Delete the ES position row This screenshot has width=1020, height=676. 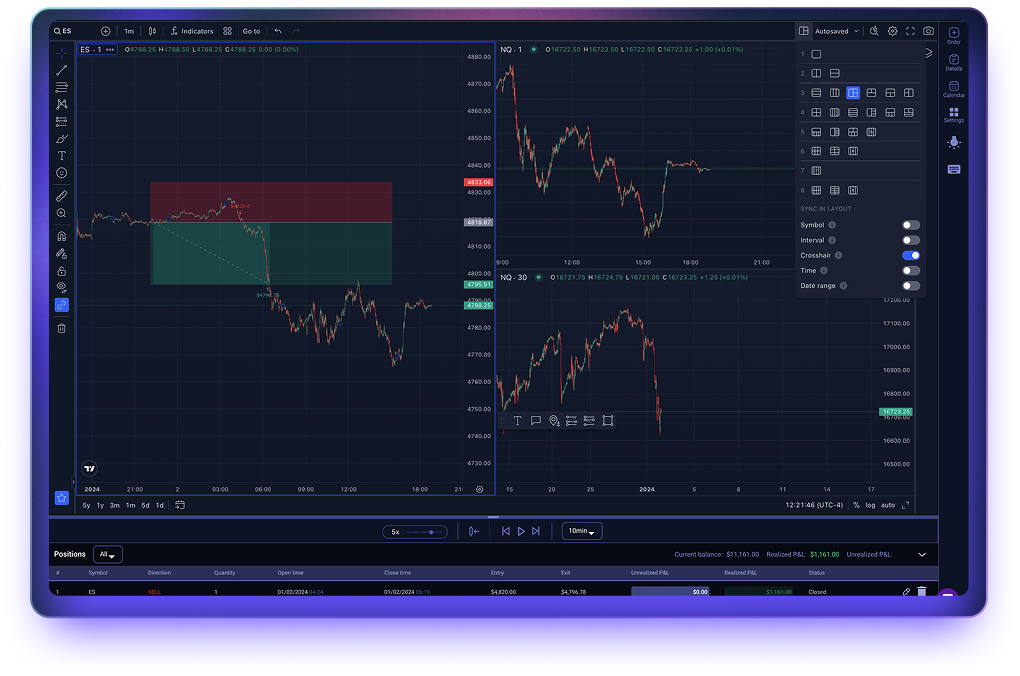pos(922,591)
